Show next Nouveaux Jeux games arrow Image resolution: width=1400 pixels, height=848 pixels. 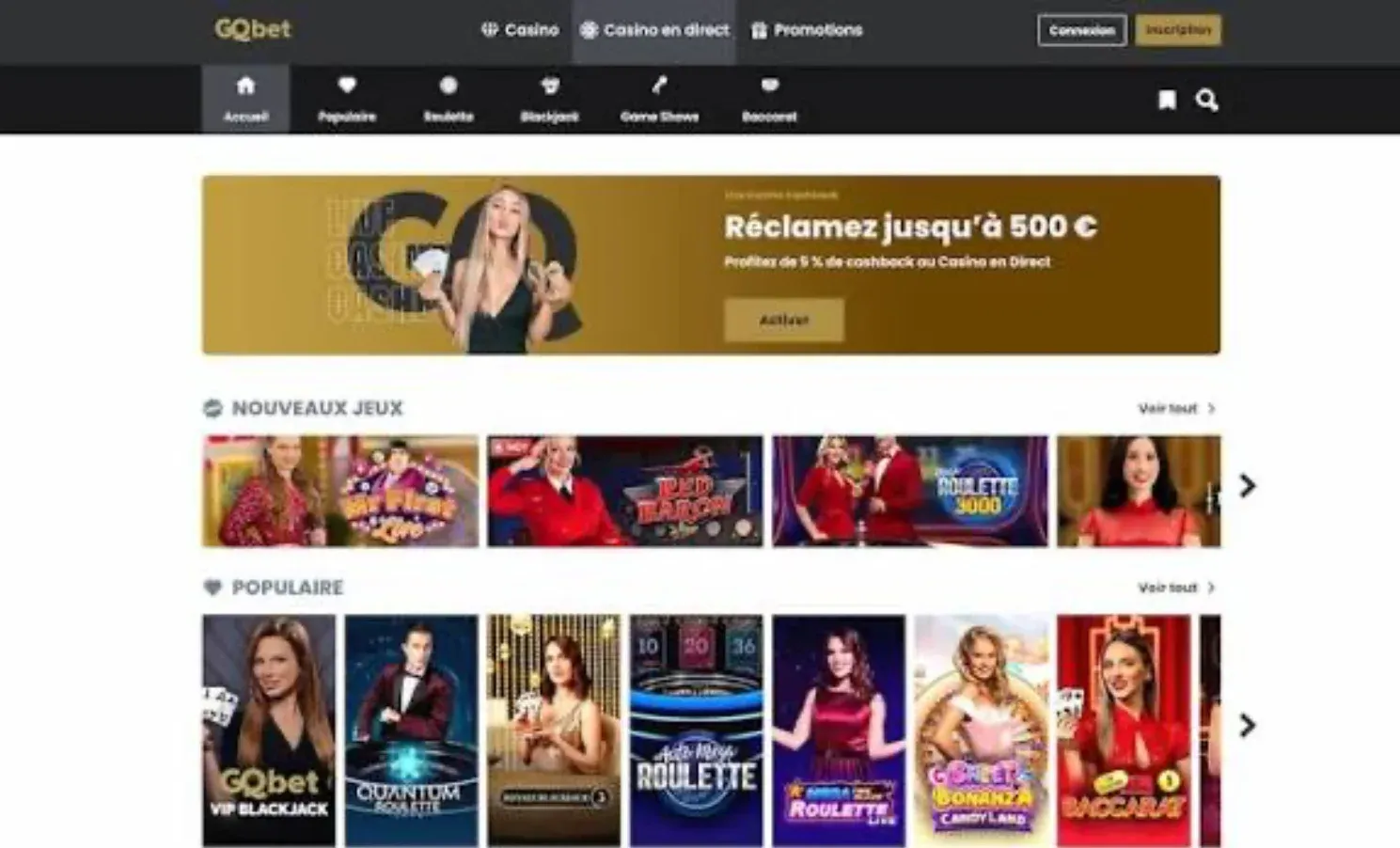point(1247,486)
